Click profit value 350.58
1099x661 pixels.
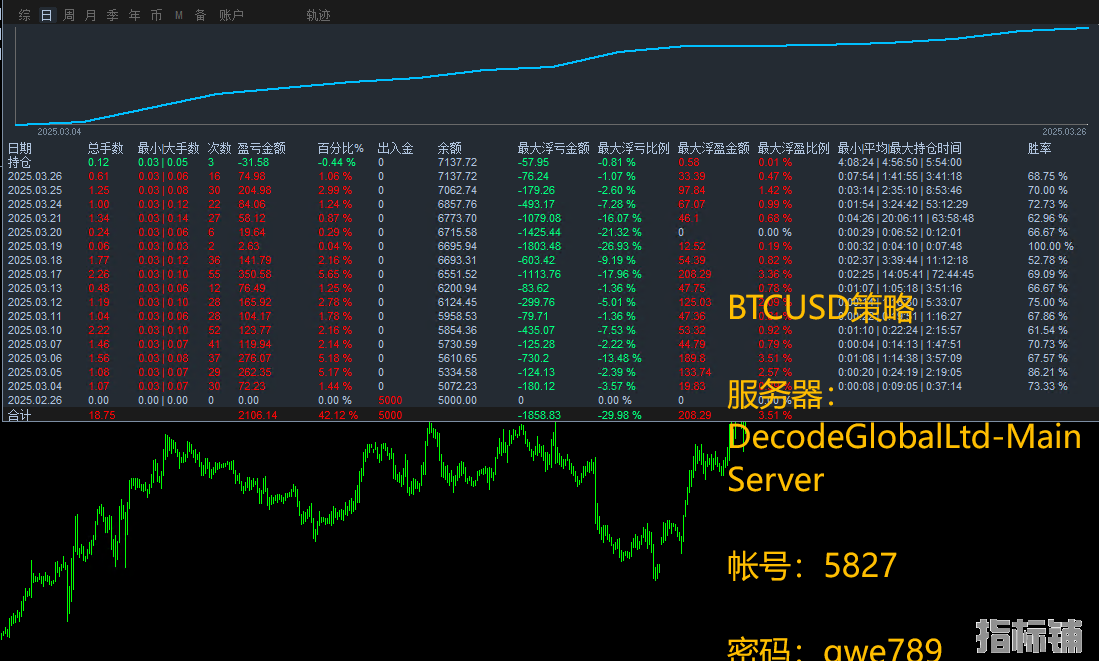[x=255, y=274]
